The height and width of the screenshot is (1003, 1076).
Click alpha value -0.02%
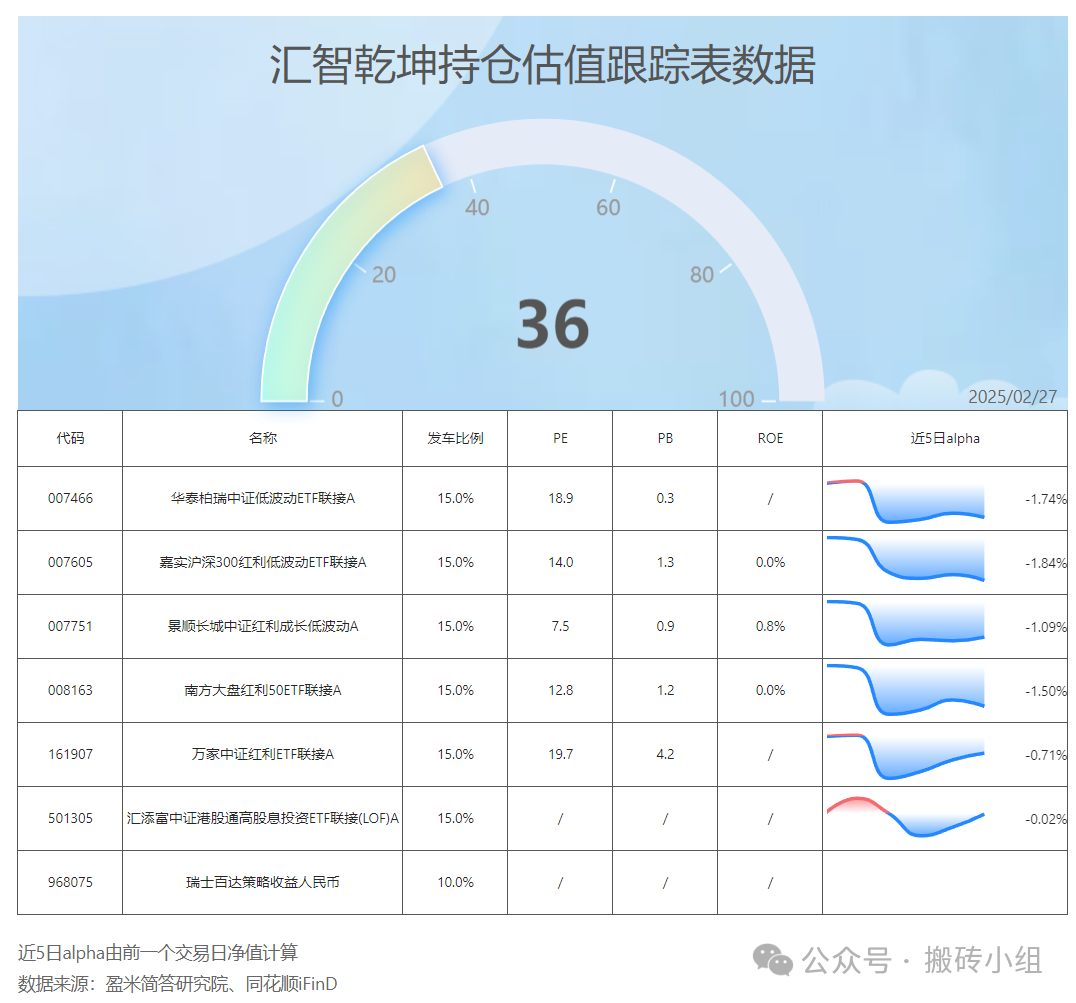[1046, 819]
